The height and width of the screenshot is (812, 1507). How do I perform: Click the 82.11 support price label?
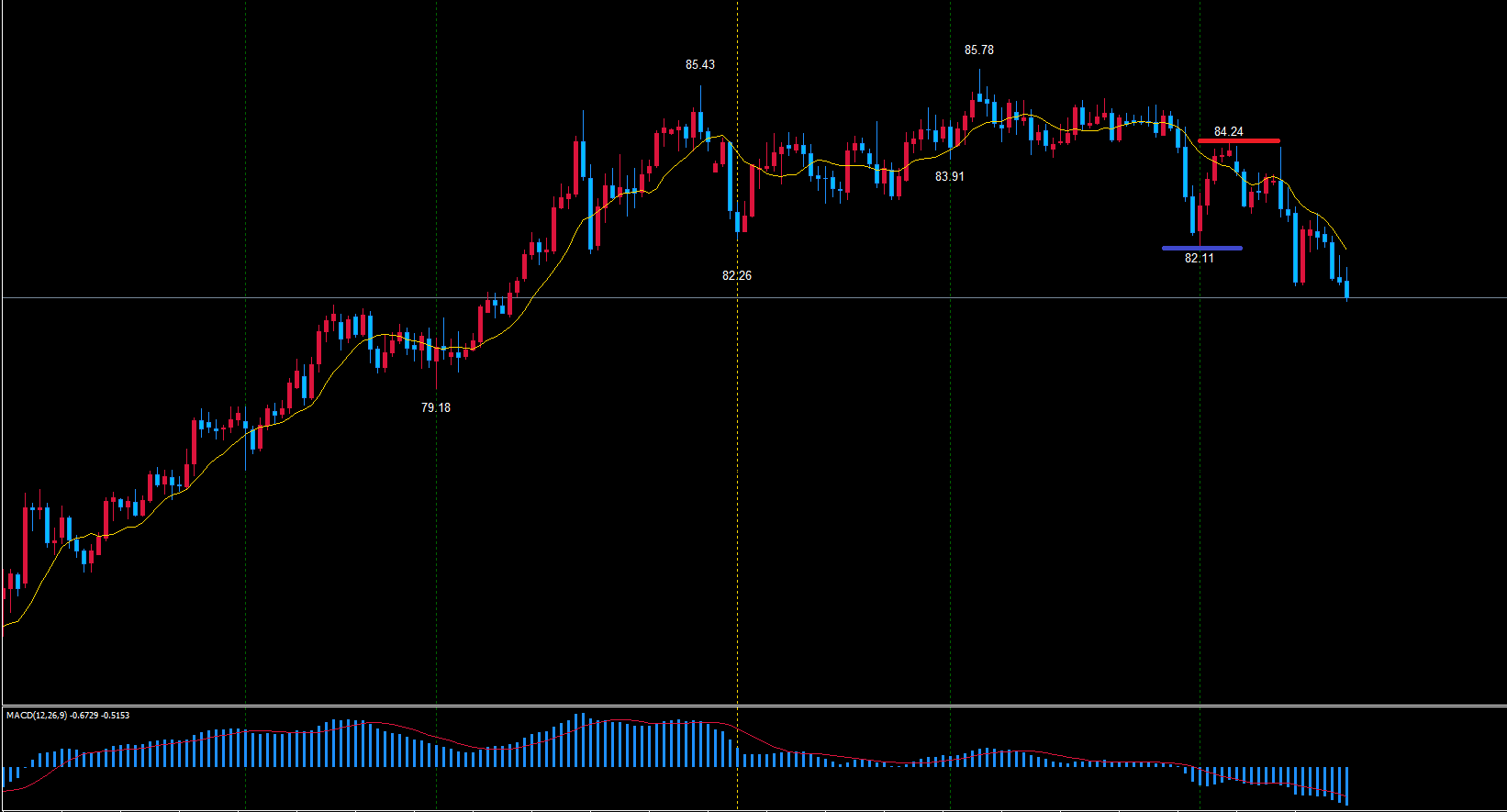[x=1199, y=259]
